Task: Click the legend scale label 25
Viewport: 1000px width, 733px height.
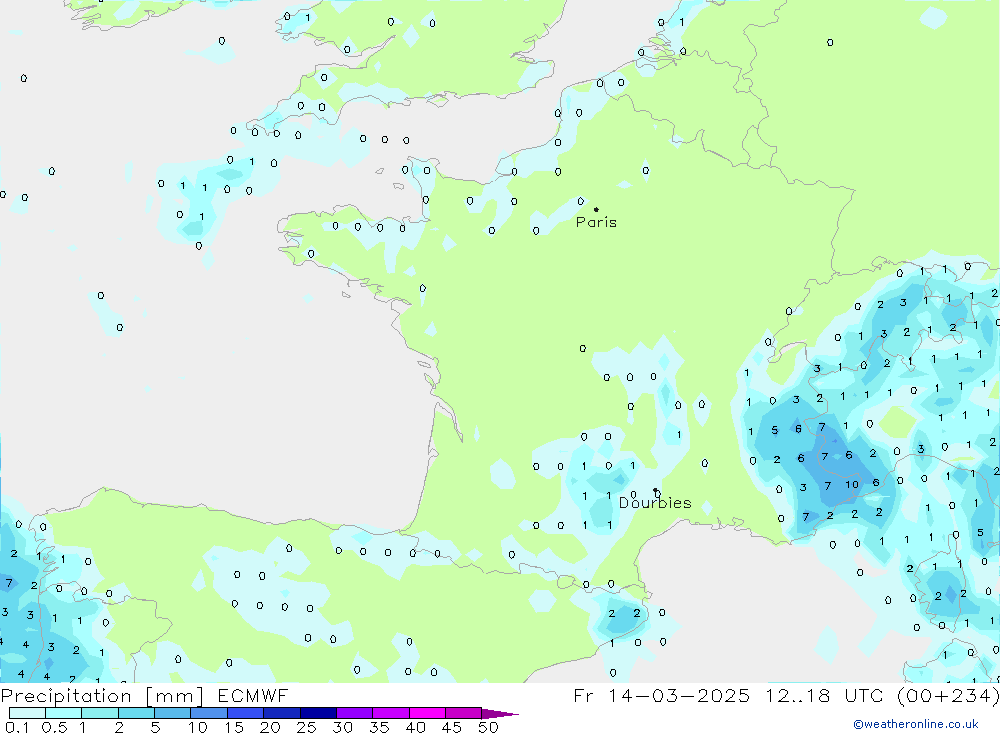Action: point(306,727)
